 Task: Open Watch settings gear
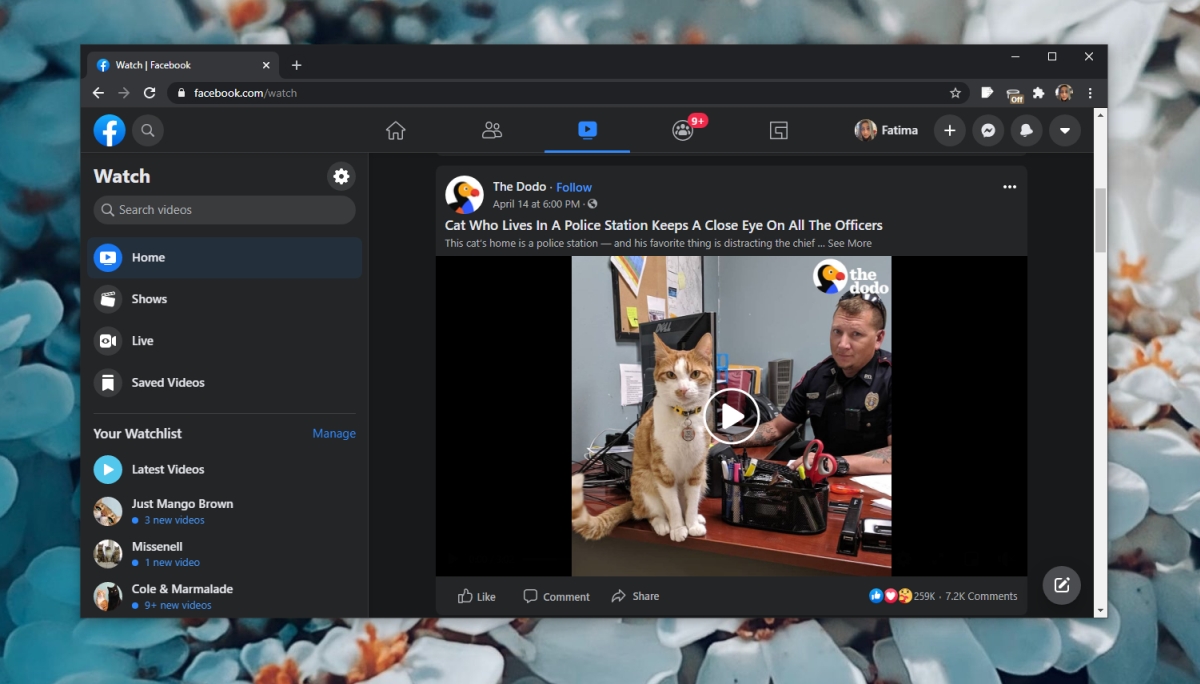(341, 176)
